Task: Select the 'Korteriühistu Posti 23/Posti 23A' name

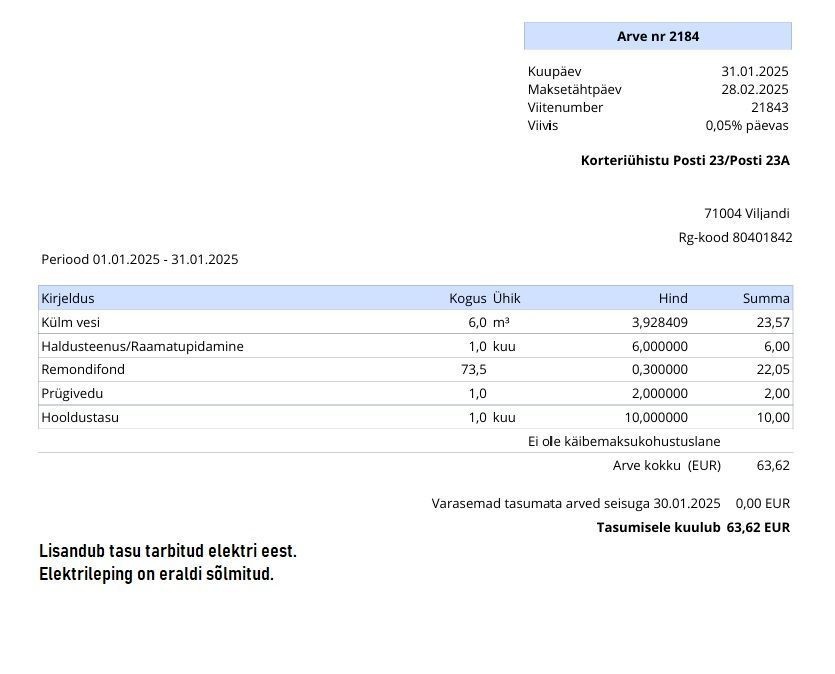Action: pyautogui.click(x=685, y=160)
